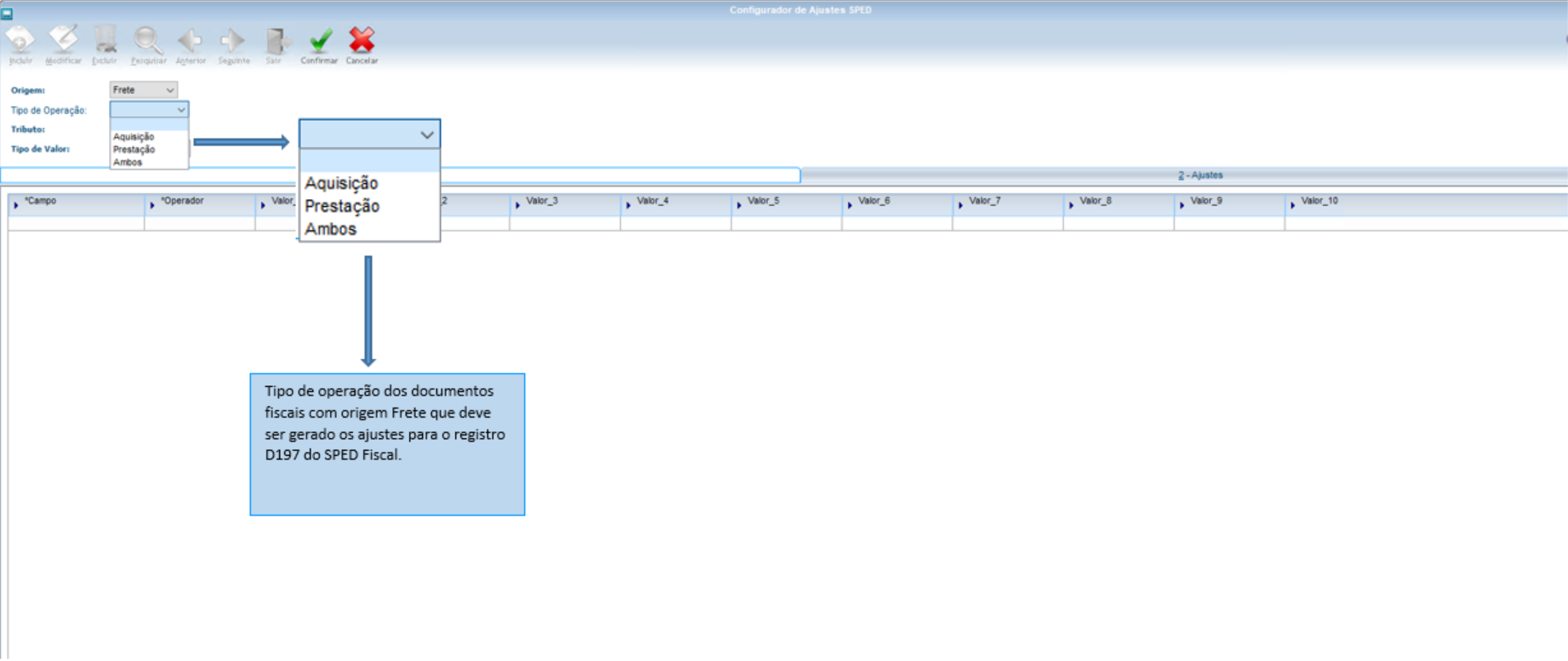
Task: Click the Origem: label
Action: (28, 90)
